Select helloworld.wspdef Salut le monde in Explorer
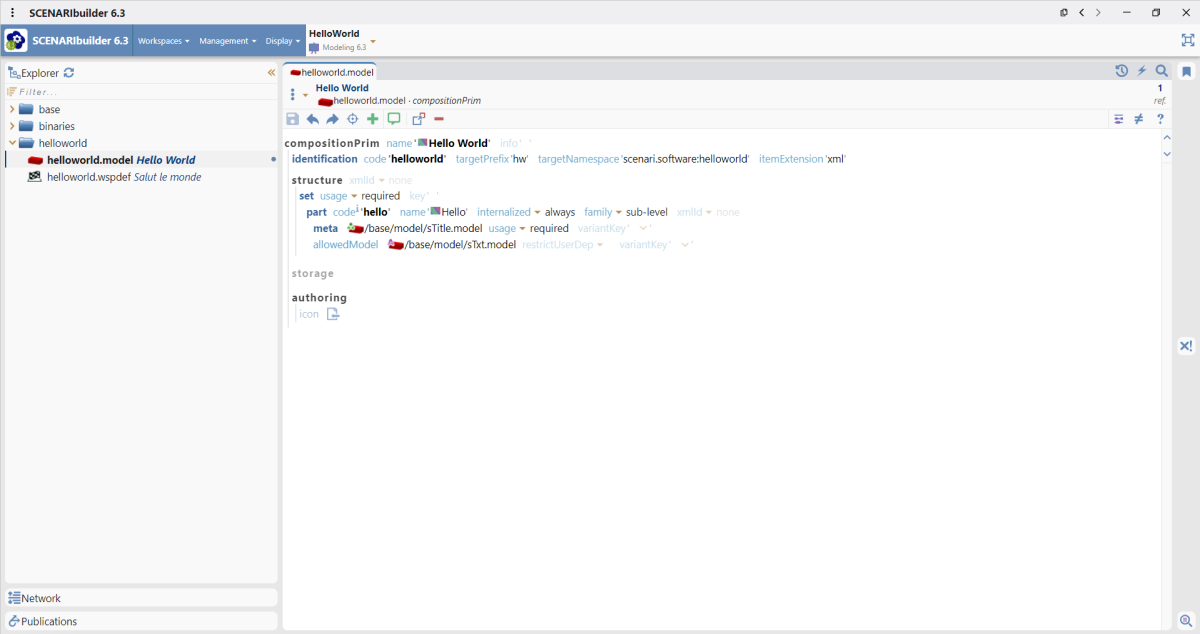This screenshot has width=1200, height=634. [x=120, y=176]
